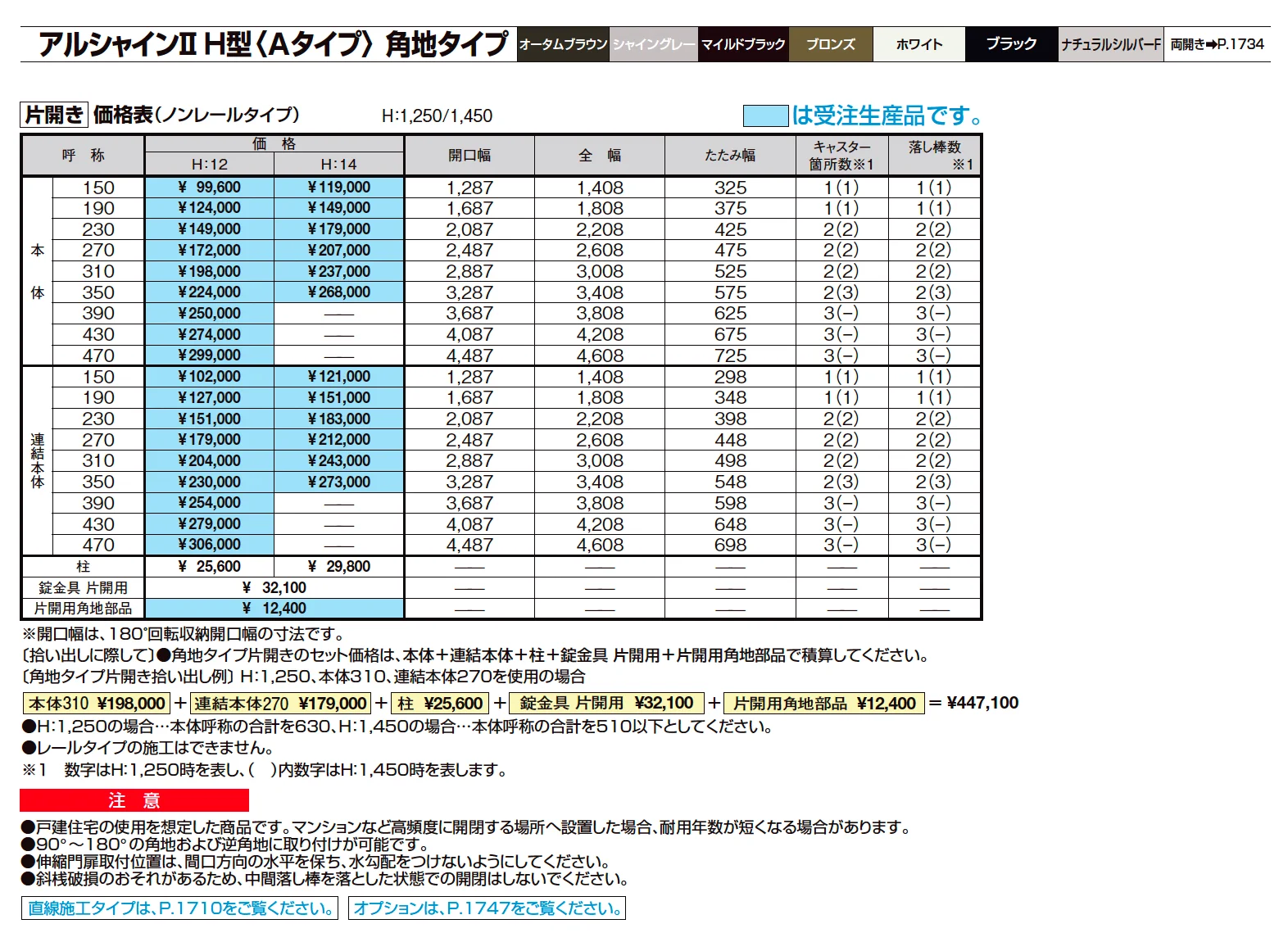Image resolution: width=1288 pixels, height=942 pixels.
Task: Click the 柱 row label
Action: click(83, 566)
